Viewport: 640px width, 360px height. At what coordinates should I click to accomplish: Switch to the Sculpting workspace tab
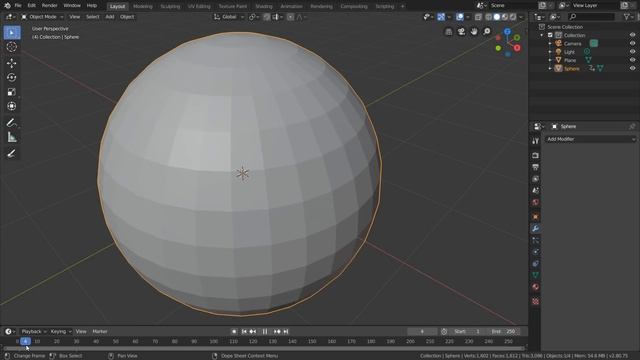point(170,6)
